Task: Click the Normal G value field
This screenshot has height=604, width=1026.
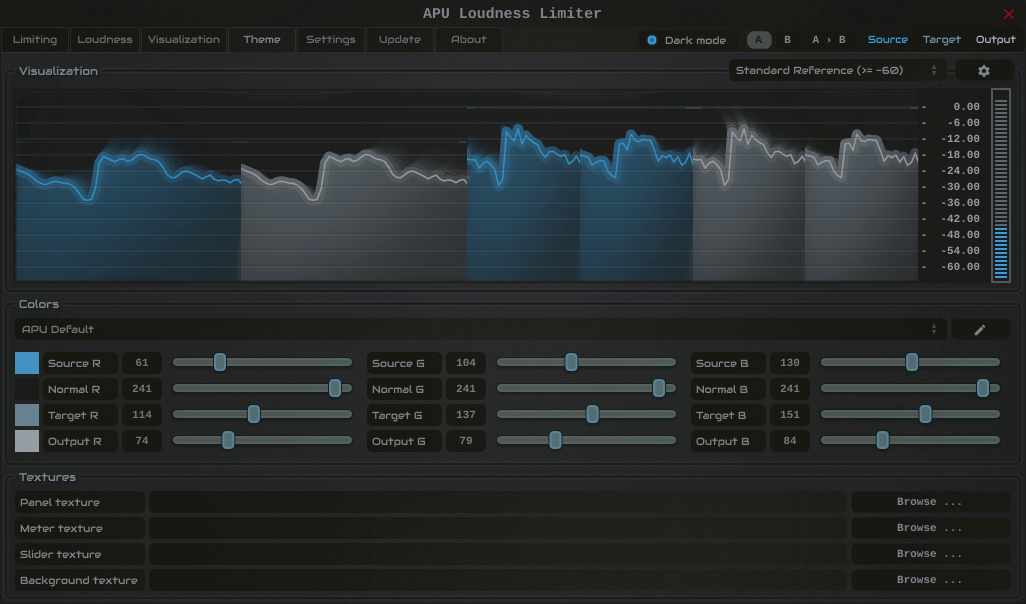Action: pyautogui.click(x=466, y=389)
